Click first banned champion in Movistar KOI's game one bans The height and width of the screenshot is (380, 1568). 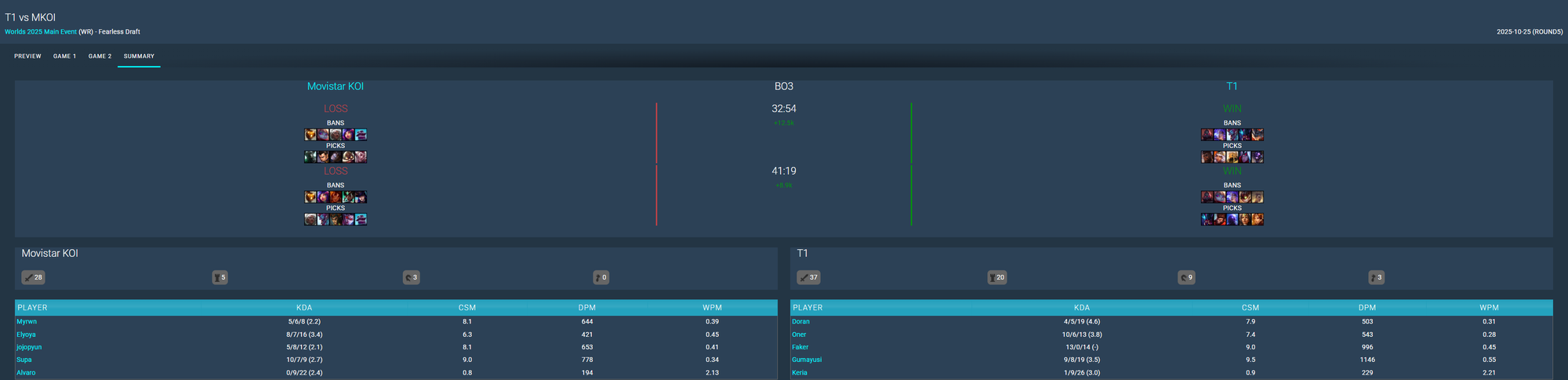tap(310, 135)
